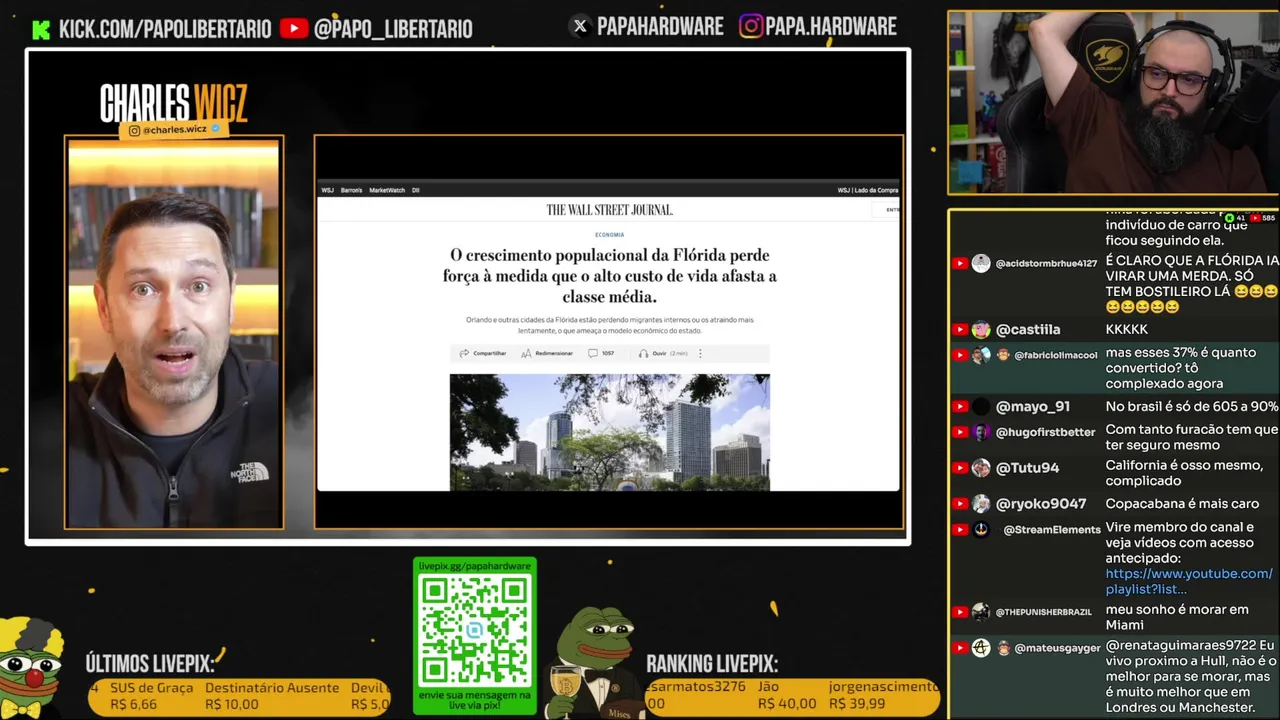This screenshot has width=1280, height=720.
Task: Click the Florida skyline article photo
Action: pyautogui.click(x=609, y=432)
